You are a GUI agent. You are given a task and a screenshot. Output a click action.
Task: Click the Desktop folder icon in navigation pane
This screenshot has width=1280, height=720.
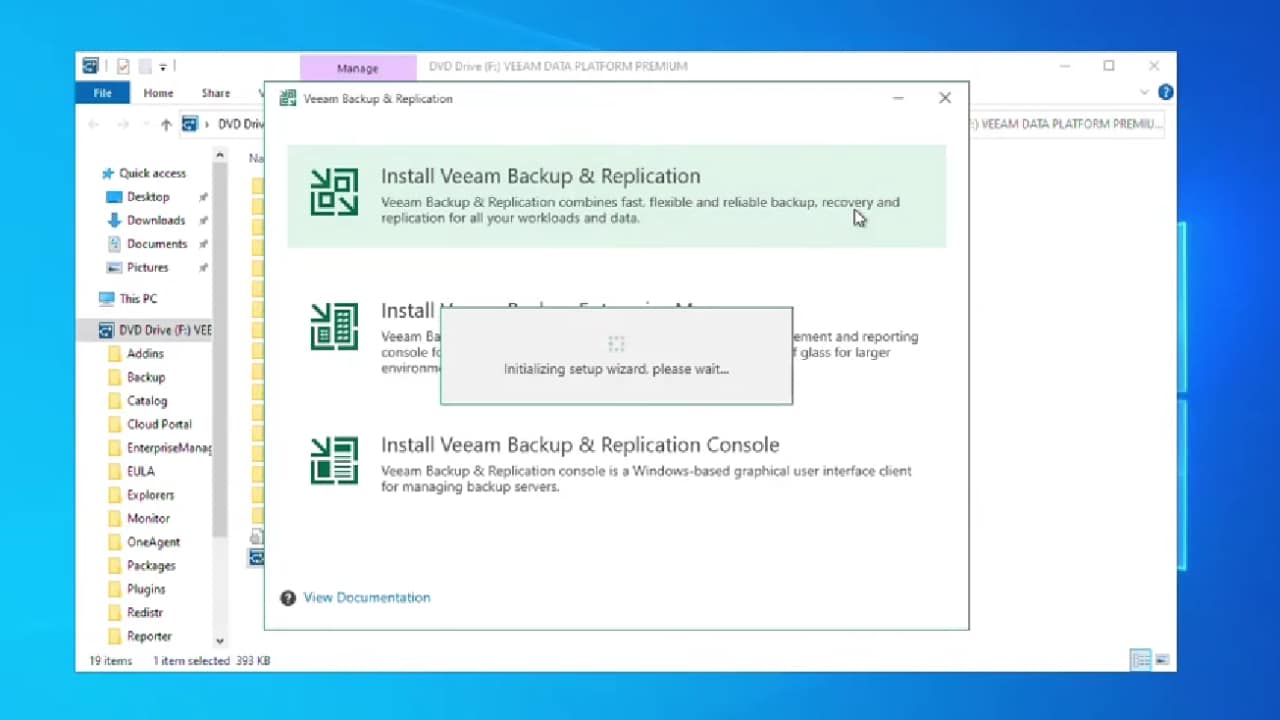114,197
